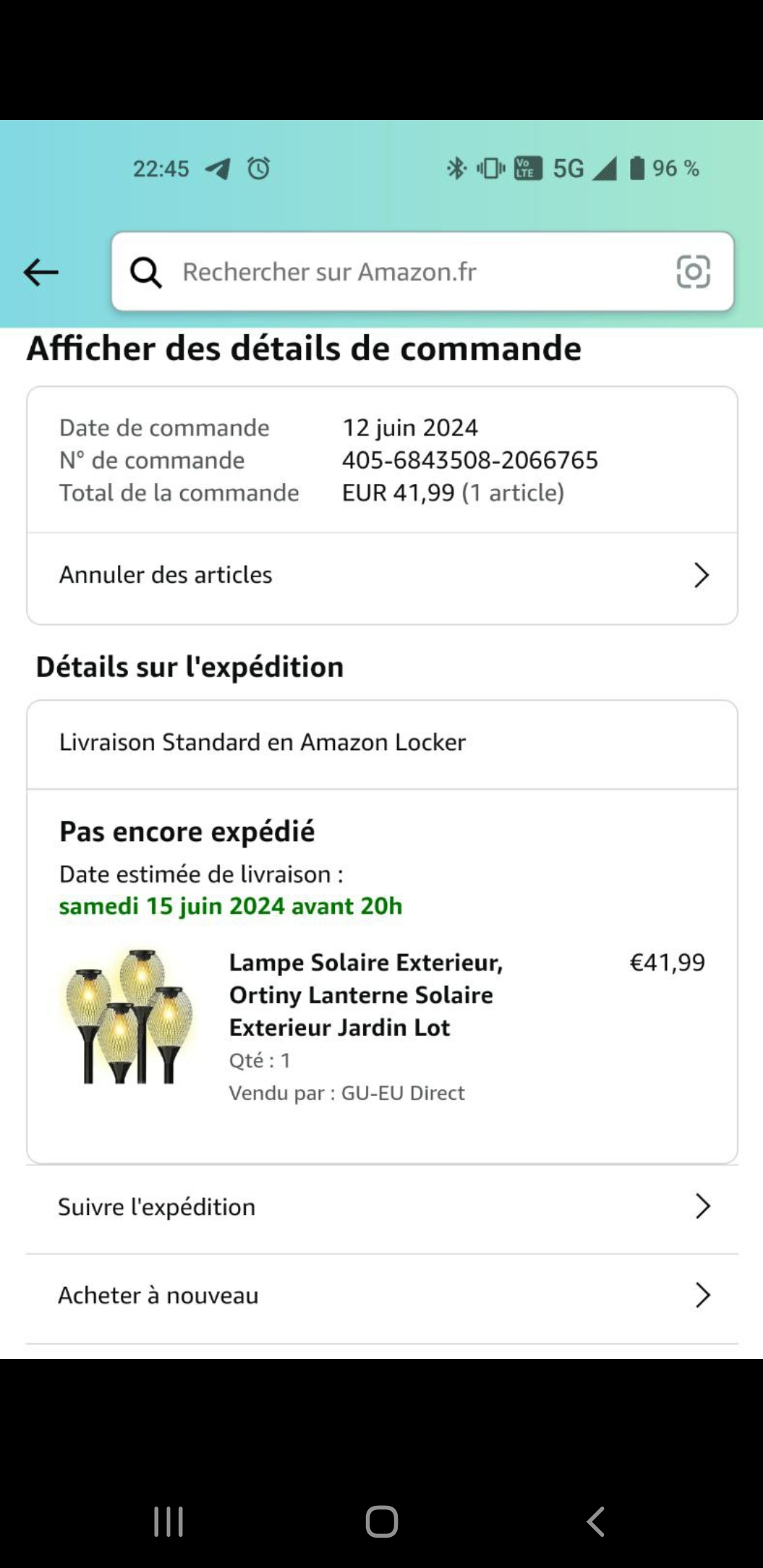Screen dimensions: 763x1568
Task: Expand the Annuler des articles chevron
Action: click(x=701, y=576)
